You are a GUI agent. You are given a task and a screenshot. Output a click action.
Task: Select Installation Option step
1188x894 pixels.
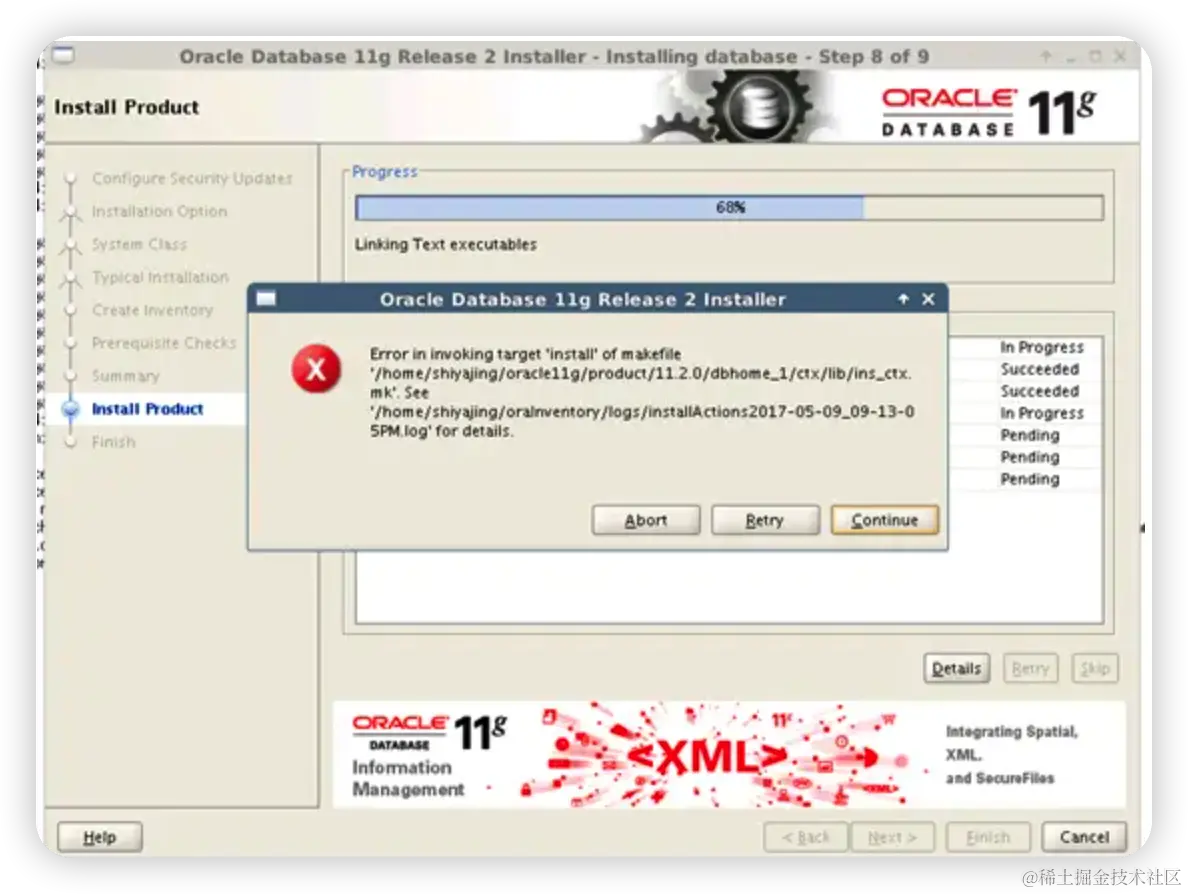pos(159,211)
